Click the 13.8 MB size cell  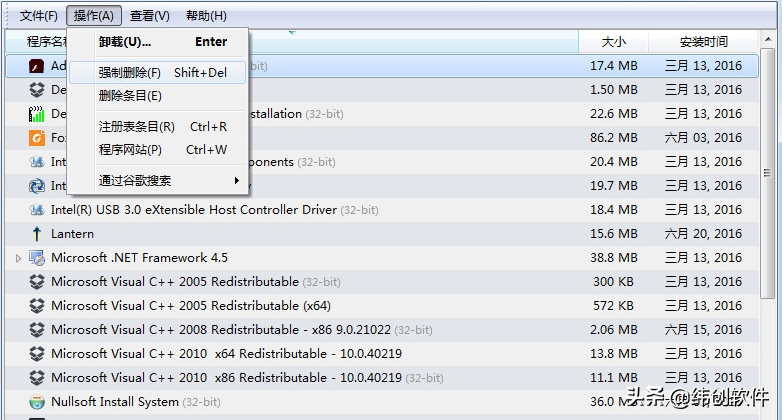[x=613, y=354]
